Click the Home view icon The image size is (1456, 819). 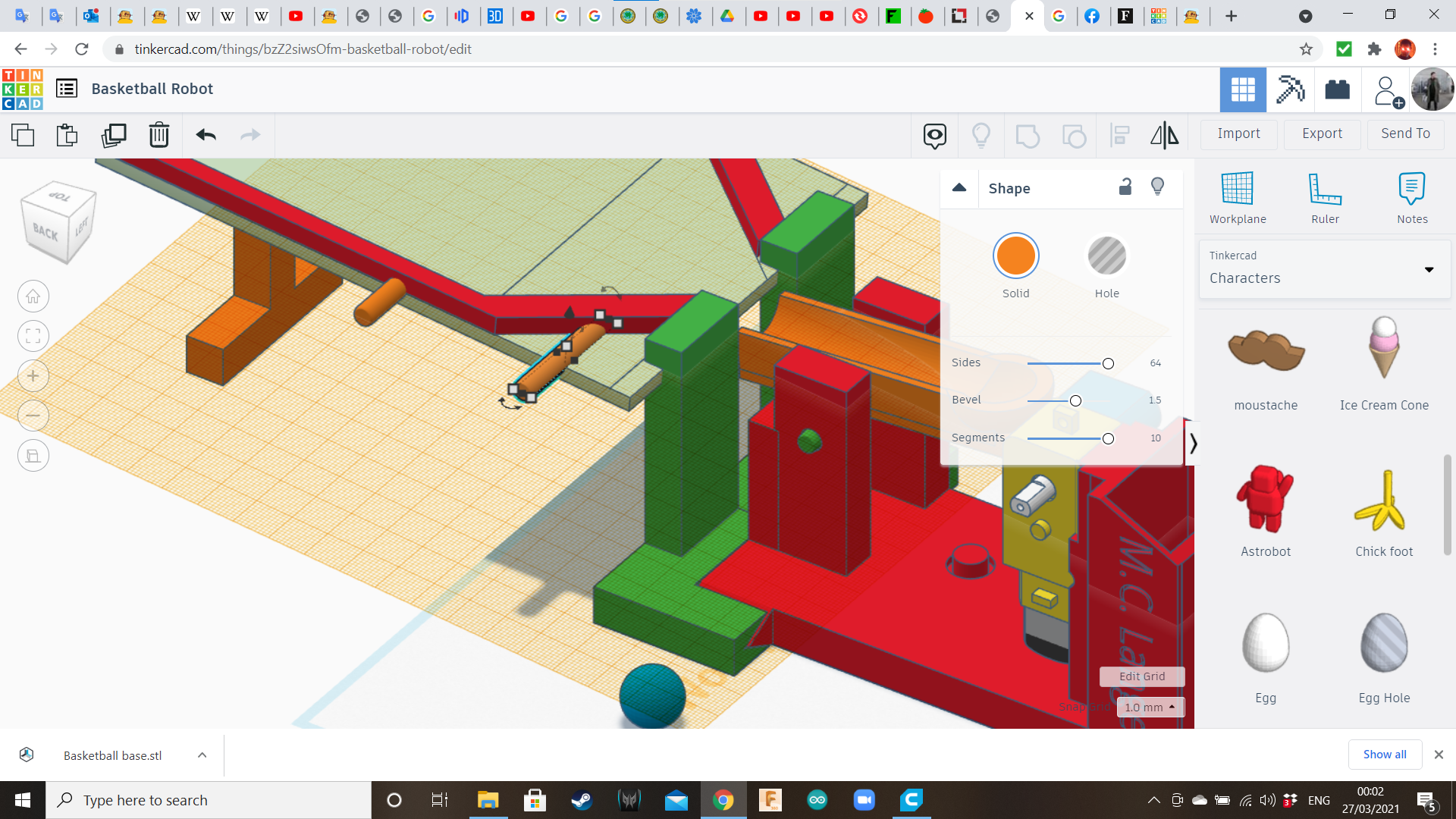pos(33,296)
